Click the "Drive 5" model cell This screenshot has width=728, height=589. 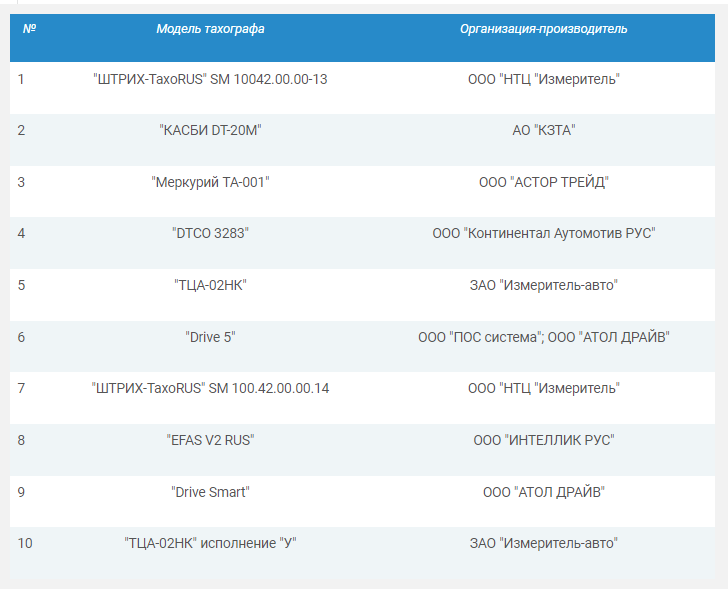(x=210, y=337)
